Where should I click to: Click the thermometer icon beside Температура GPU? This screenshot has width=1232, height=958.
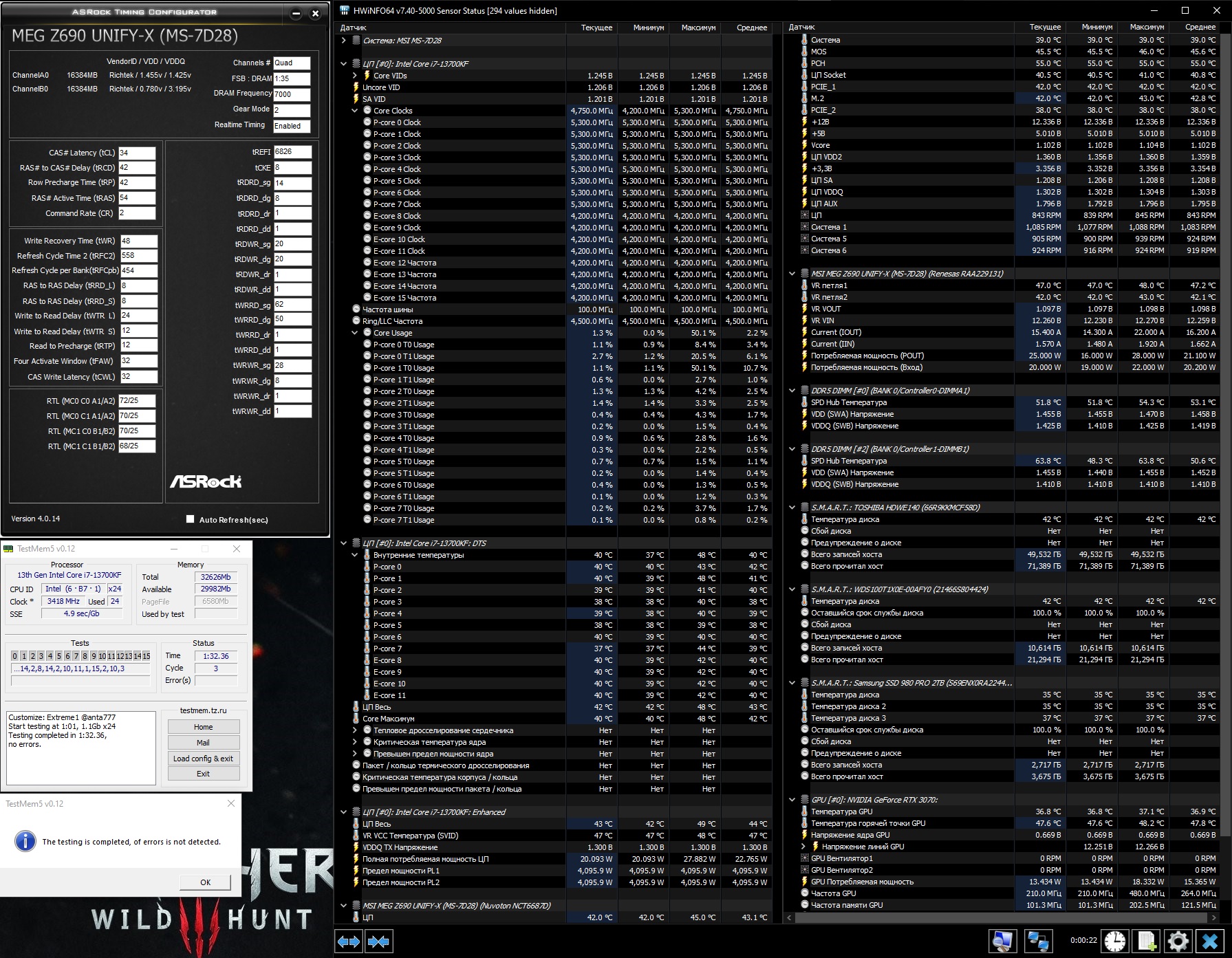click(804, 812)
